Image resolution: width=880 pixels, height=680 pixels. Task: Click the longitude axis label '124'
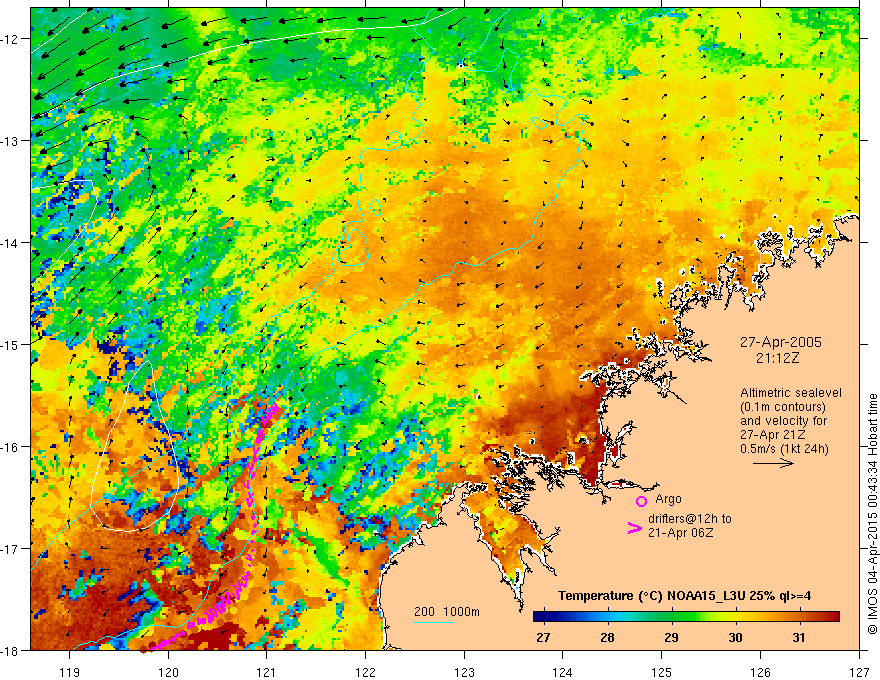[563, 672]
